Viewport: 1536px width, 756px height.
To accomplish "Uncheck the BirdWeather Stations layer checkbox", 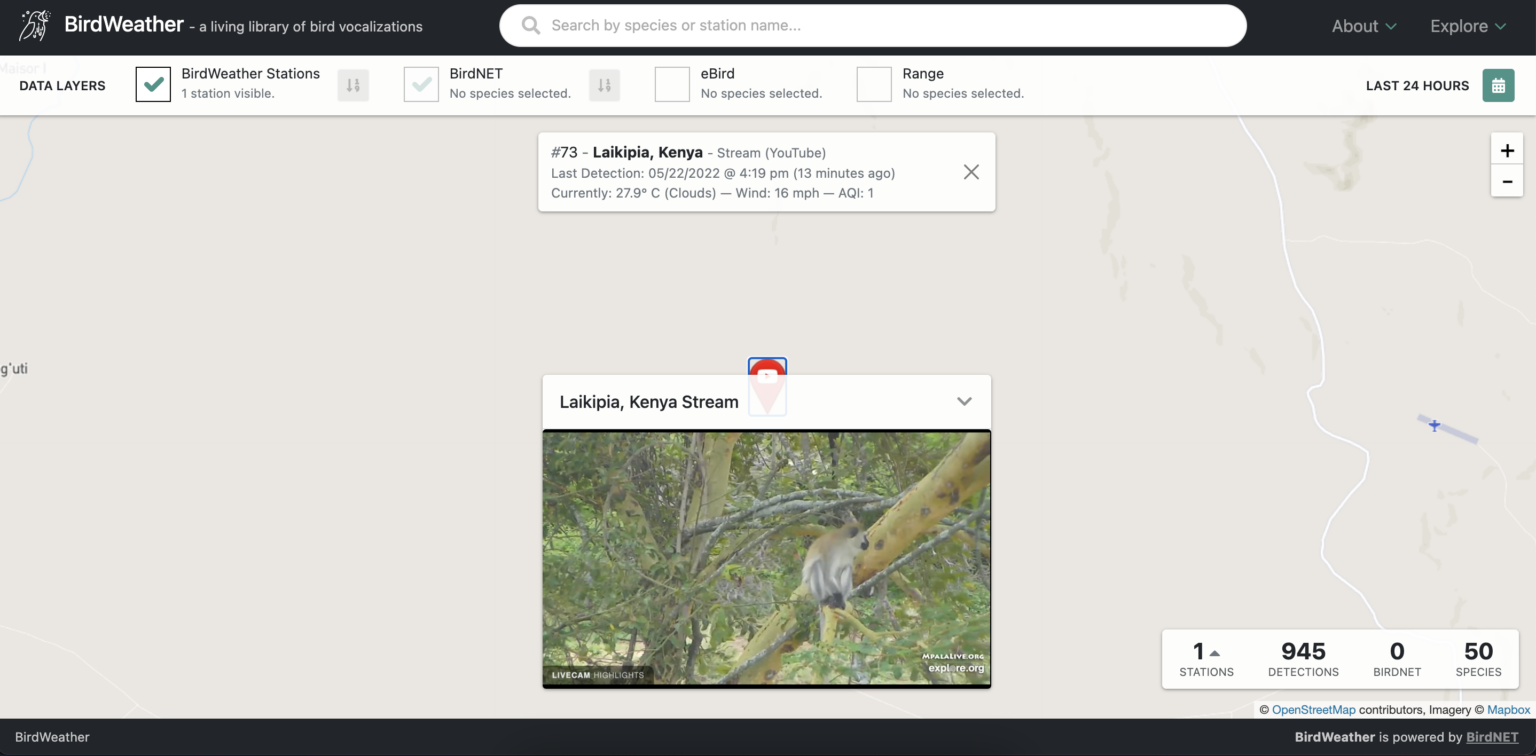I will coord(154,85).
